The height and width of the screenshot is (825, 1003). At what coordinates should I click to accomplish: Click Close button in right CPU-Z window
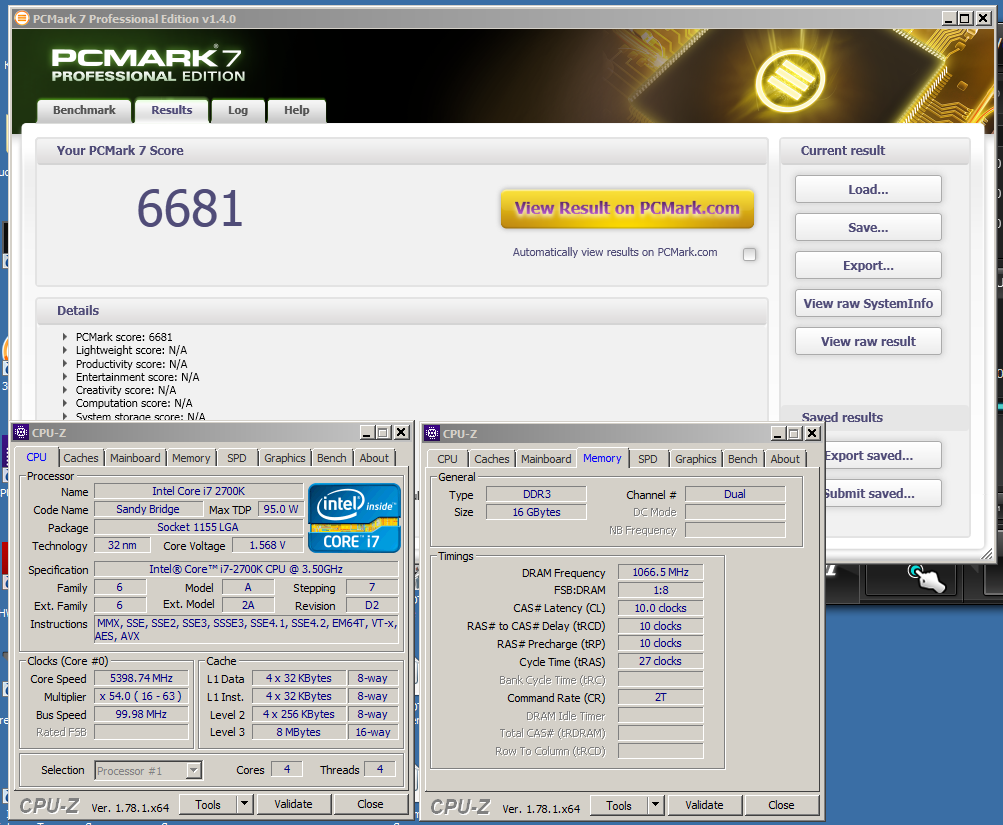pos(781,805)
